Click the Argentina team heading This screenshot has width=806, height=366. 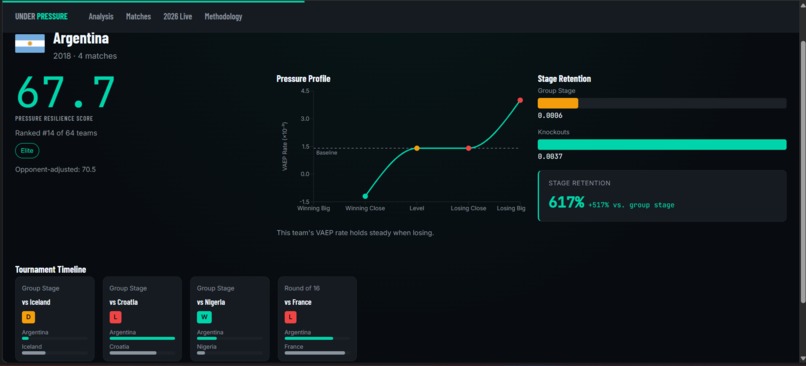click(81, 39)
